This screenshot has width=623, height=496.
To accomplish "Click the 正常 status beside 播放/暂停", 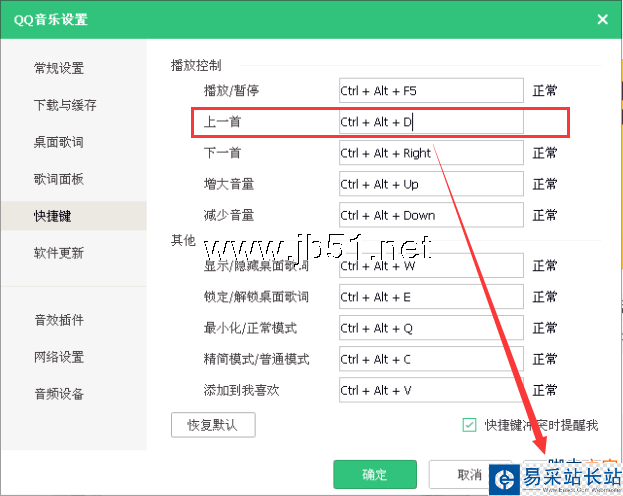I will click(x=545, y=91).
